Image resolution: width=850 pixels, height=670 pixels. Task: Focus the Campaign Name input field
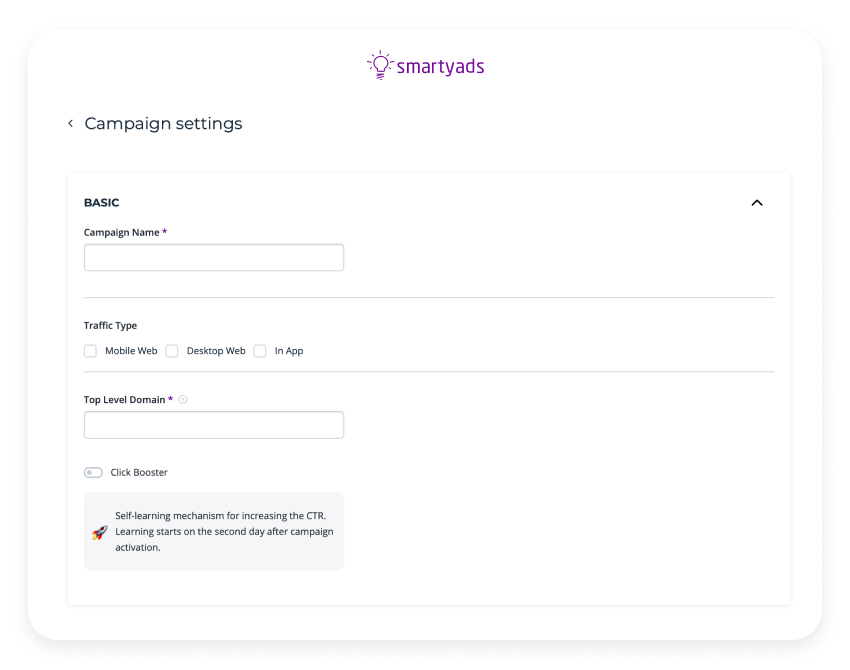pyautogui.click(x=214, y=258)
